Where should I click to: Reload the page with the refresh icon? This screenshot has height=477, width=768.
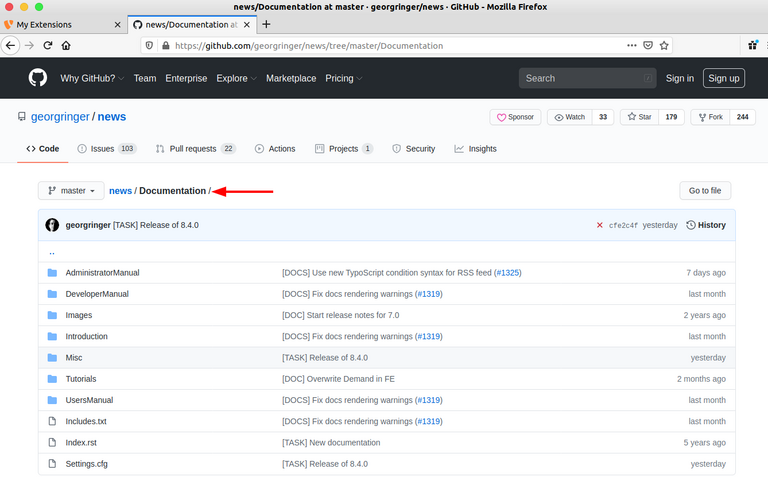coord(46,45)
